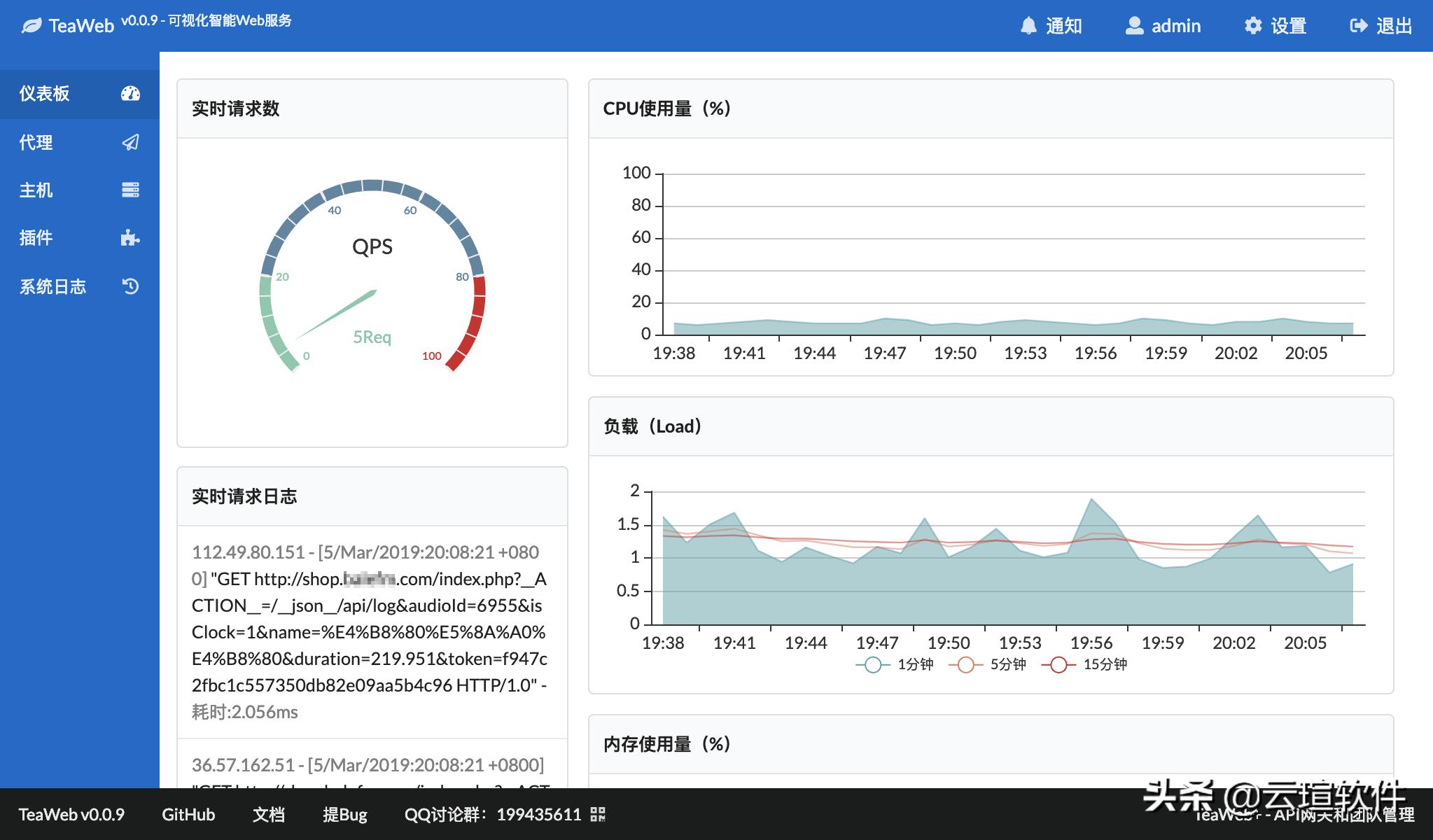This screenshot has height=840, width=1433.
Task: Toggle the 15分钟 load legend series
Action: (x=1084, y=664)
